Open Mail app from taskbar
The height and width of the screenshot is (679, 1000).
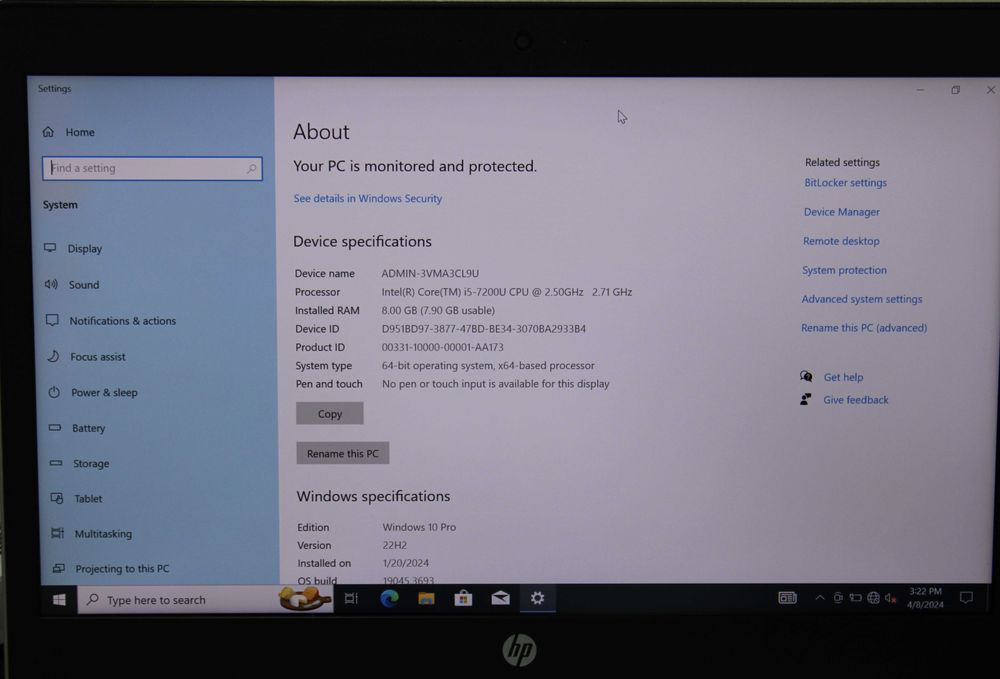(x=501, y=597)
